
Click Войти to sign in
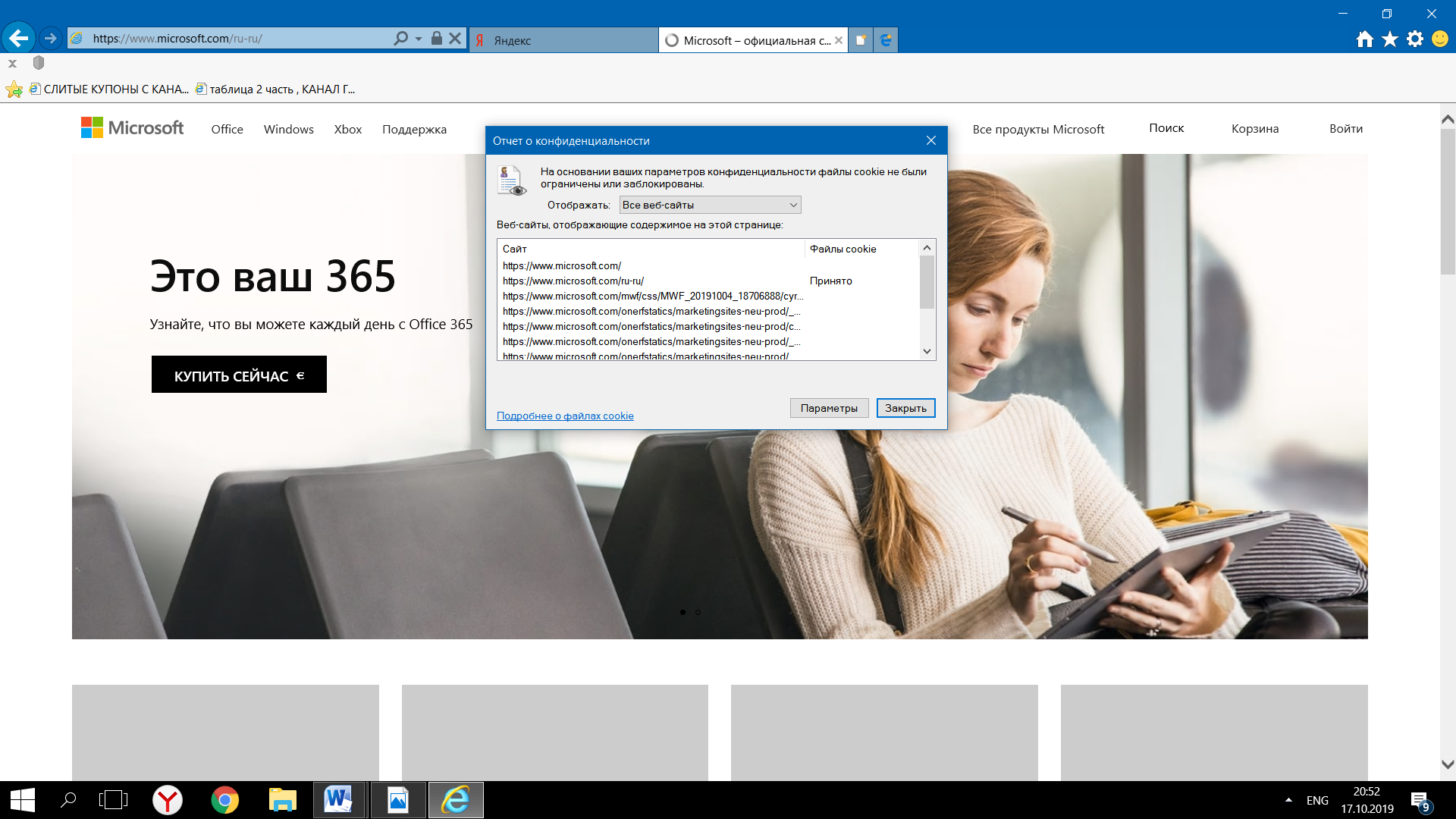tap(1346, 128)
